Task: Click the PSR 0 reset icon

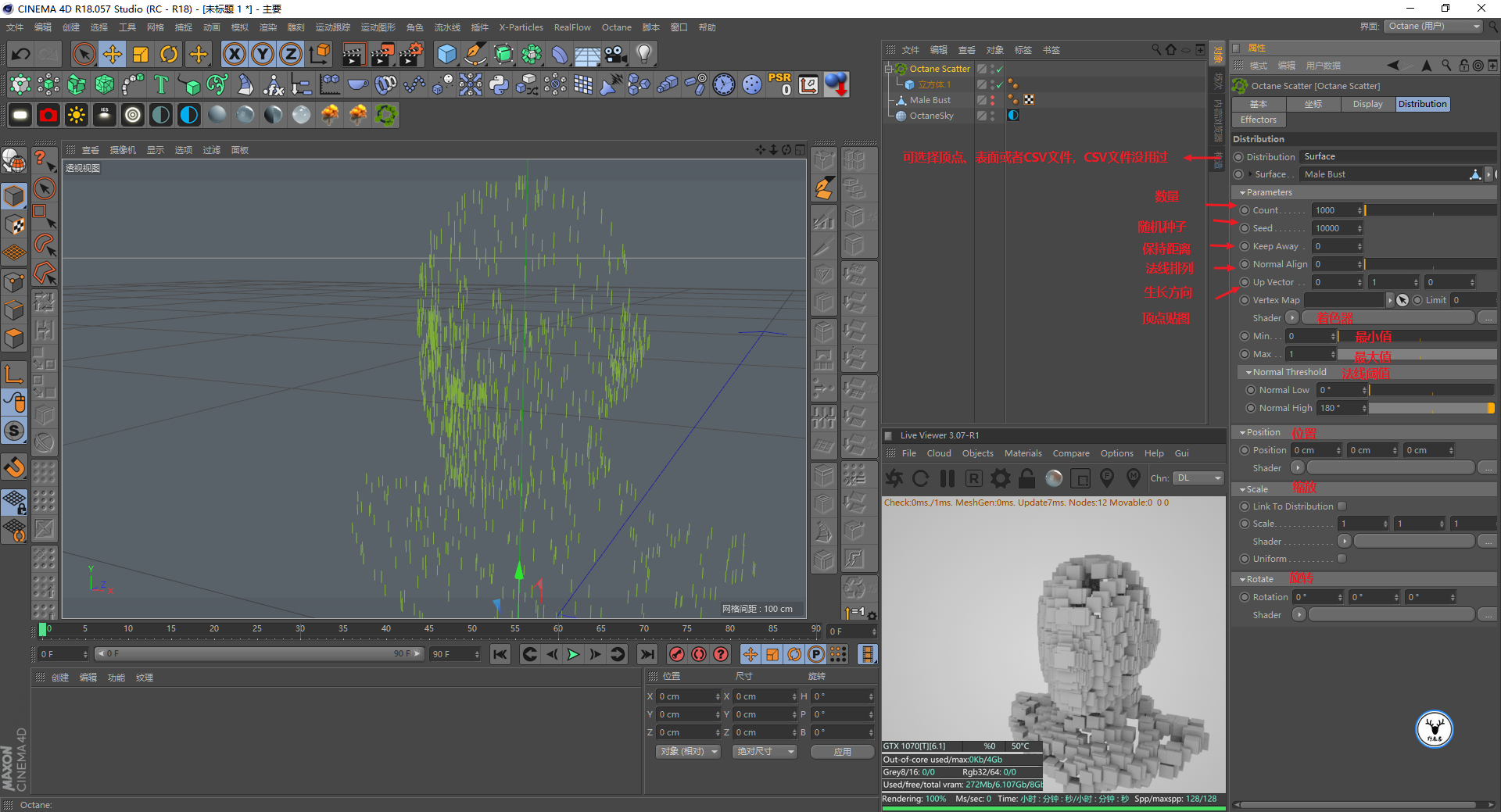Action: 779,84
